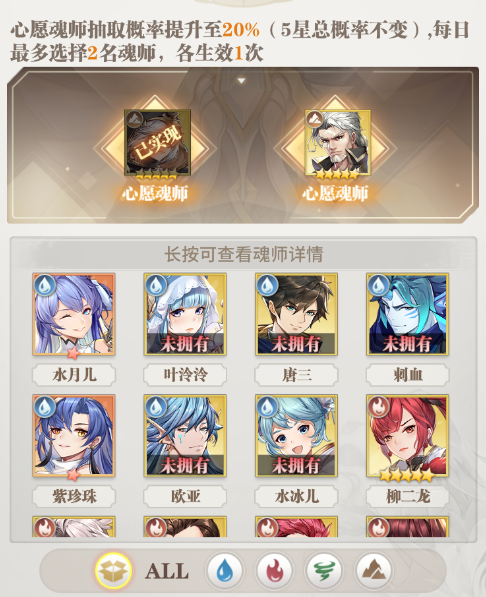Choose 刺血 character portrait
This screenshot has width=486, height=597.
(408, 315)
